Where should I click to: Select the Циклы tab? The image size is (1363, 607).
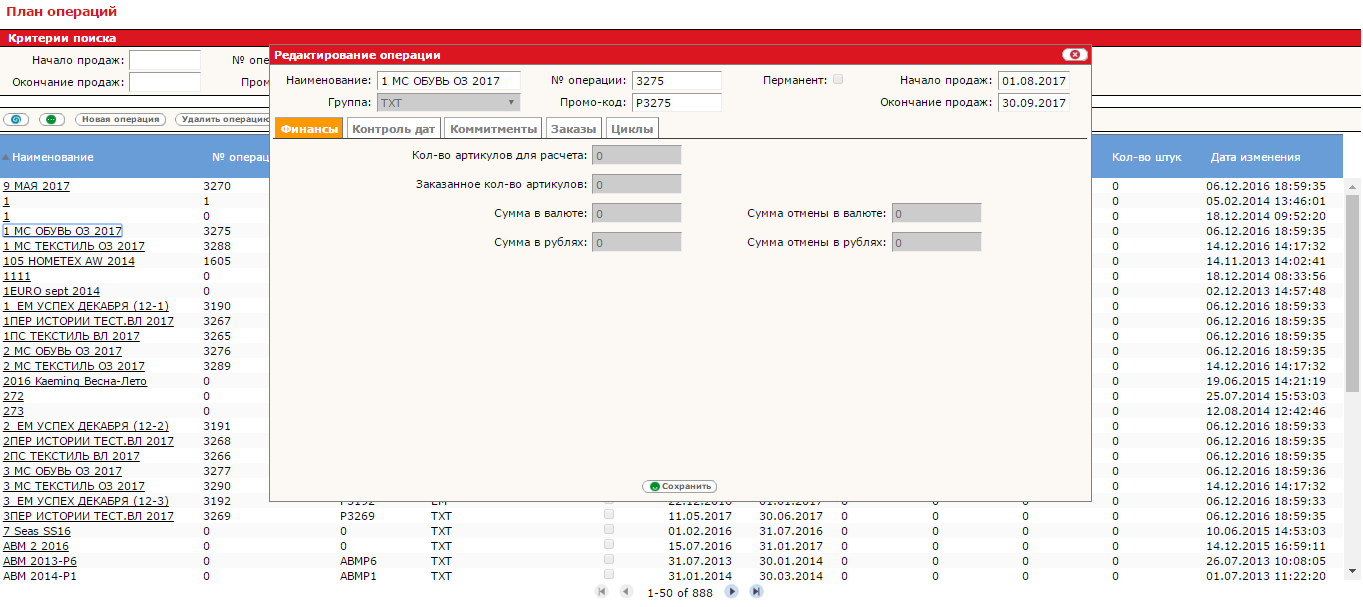[x=632, y=128]
